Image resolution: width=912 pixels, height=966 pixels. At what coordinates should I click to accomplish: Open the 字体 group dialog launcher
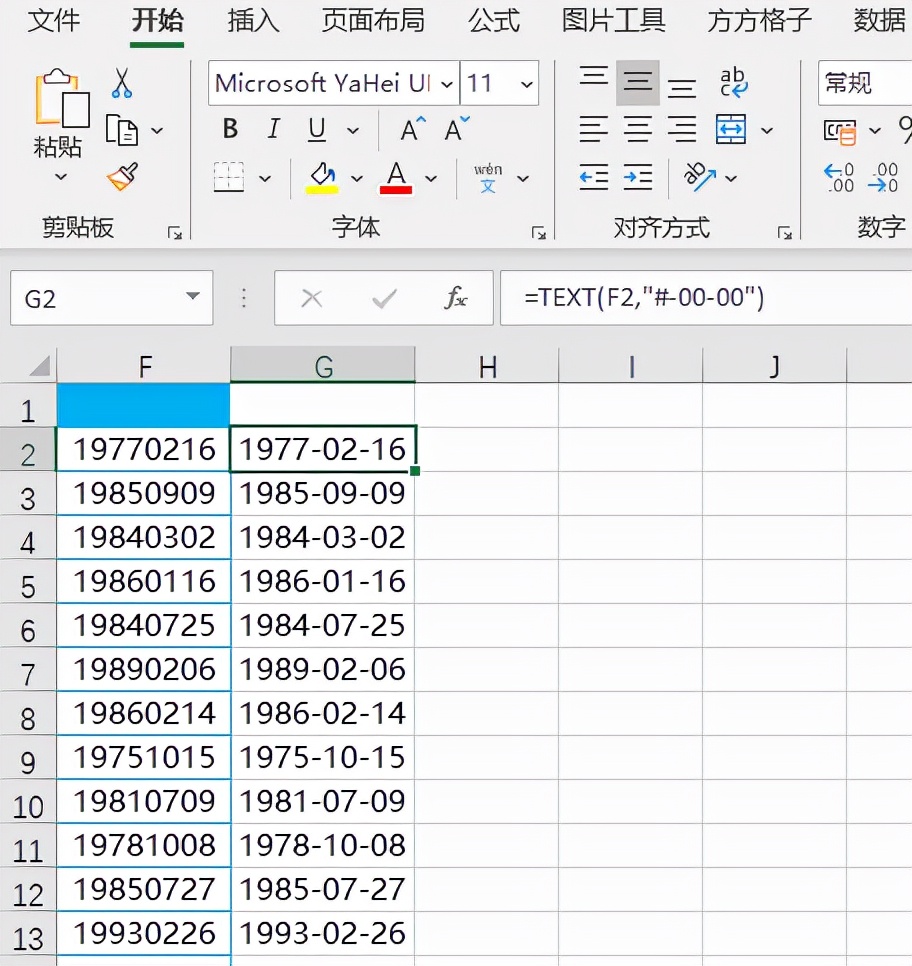coord(539,230)
